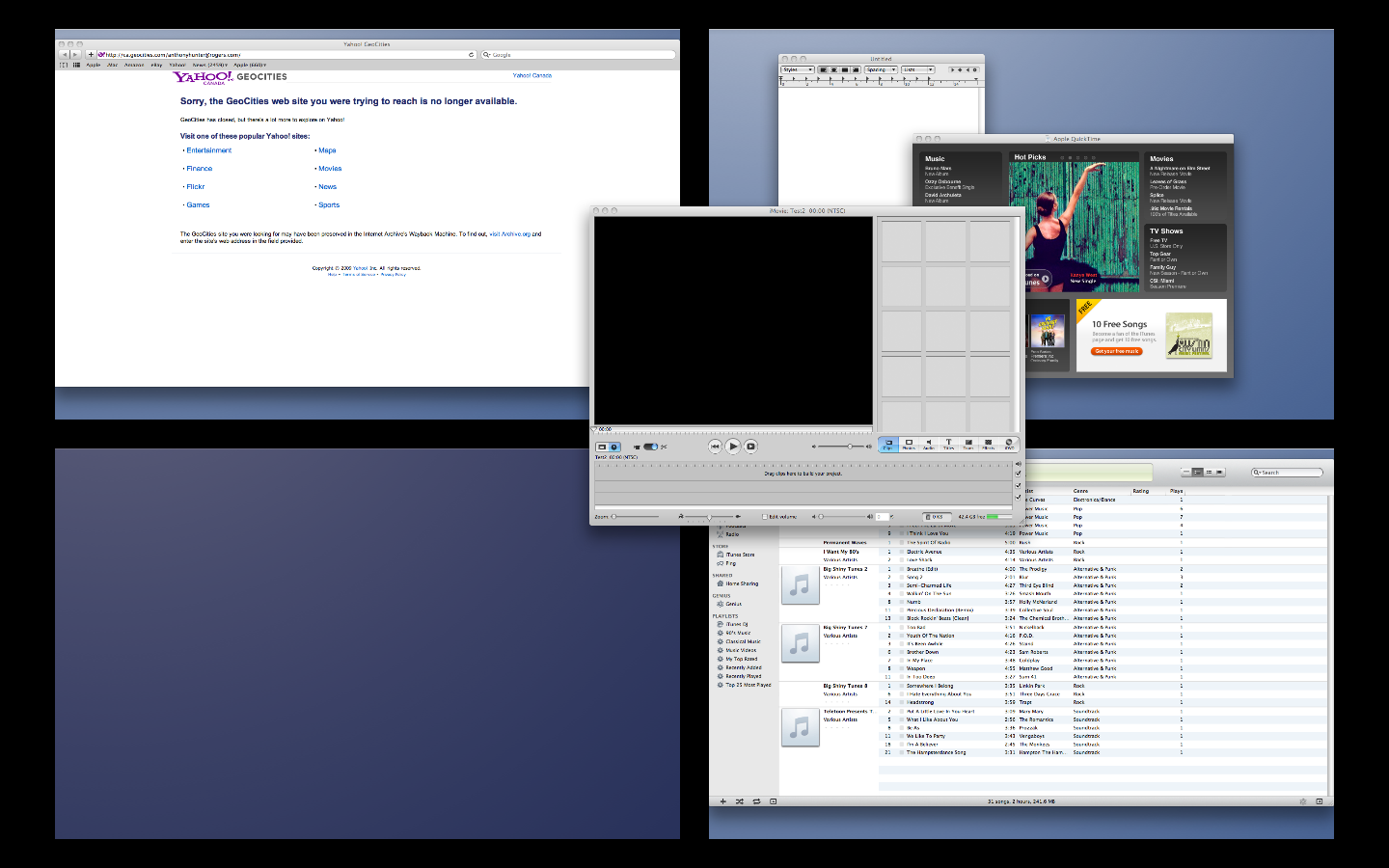Uncheck the song Breathe (Edit) in iTunes
Viewport: 1389px width, 868px height.
(902, 569)
